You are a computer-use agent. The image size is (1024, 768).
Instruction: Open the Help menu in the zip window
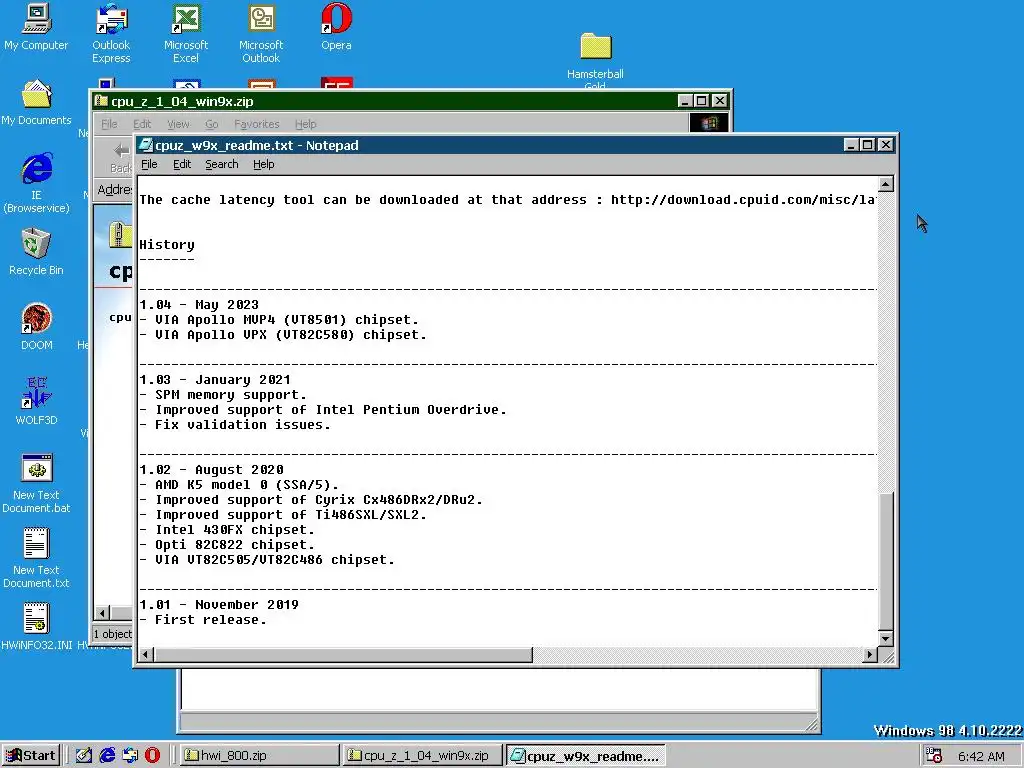(x=305, y=124)
